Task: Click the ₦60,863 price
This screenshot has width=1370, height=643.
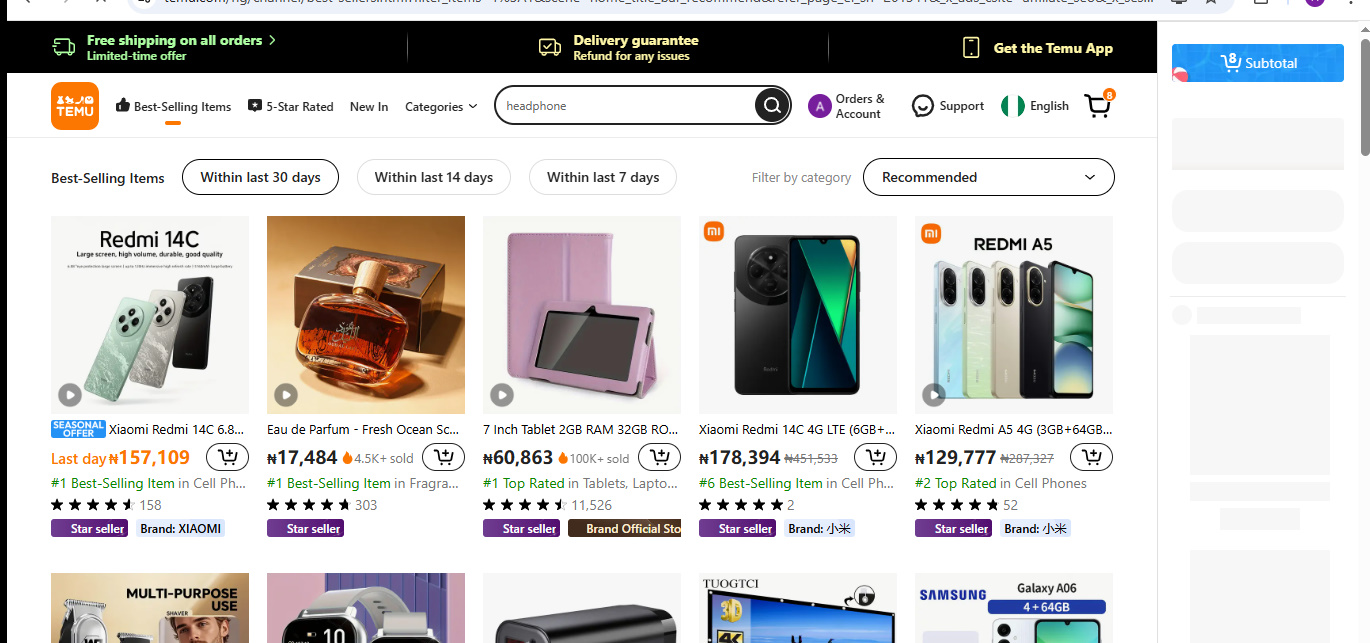Action: click(518, 458)
